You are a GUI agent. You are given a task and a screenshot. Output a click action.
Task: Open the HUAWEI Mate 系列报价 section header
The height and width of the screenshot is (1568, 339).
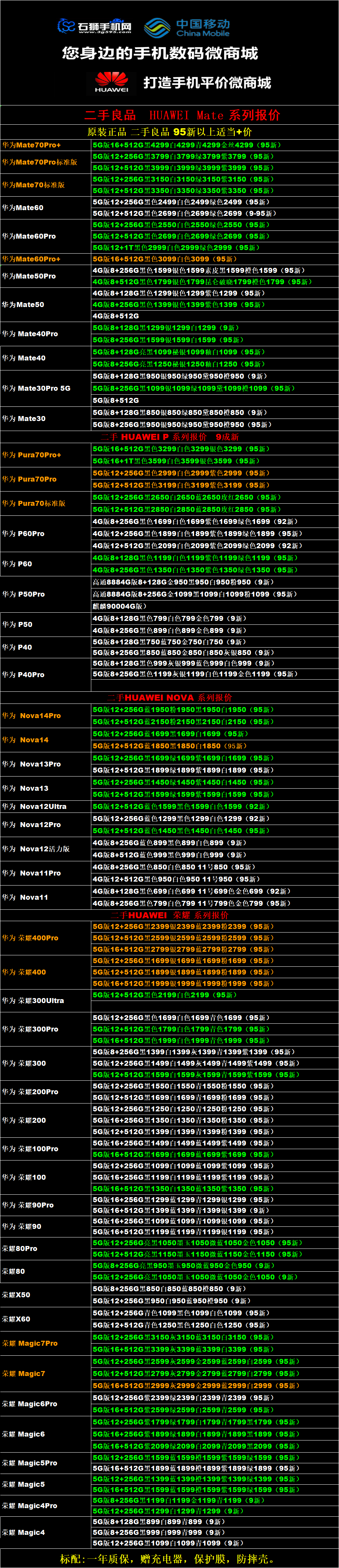click(x=182, y=115)
